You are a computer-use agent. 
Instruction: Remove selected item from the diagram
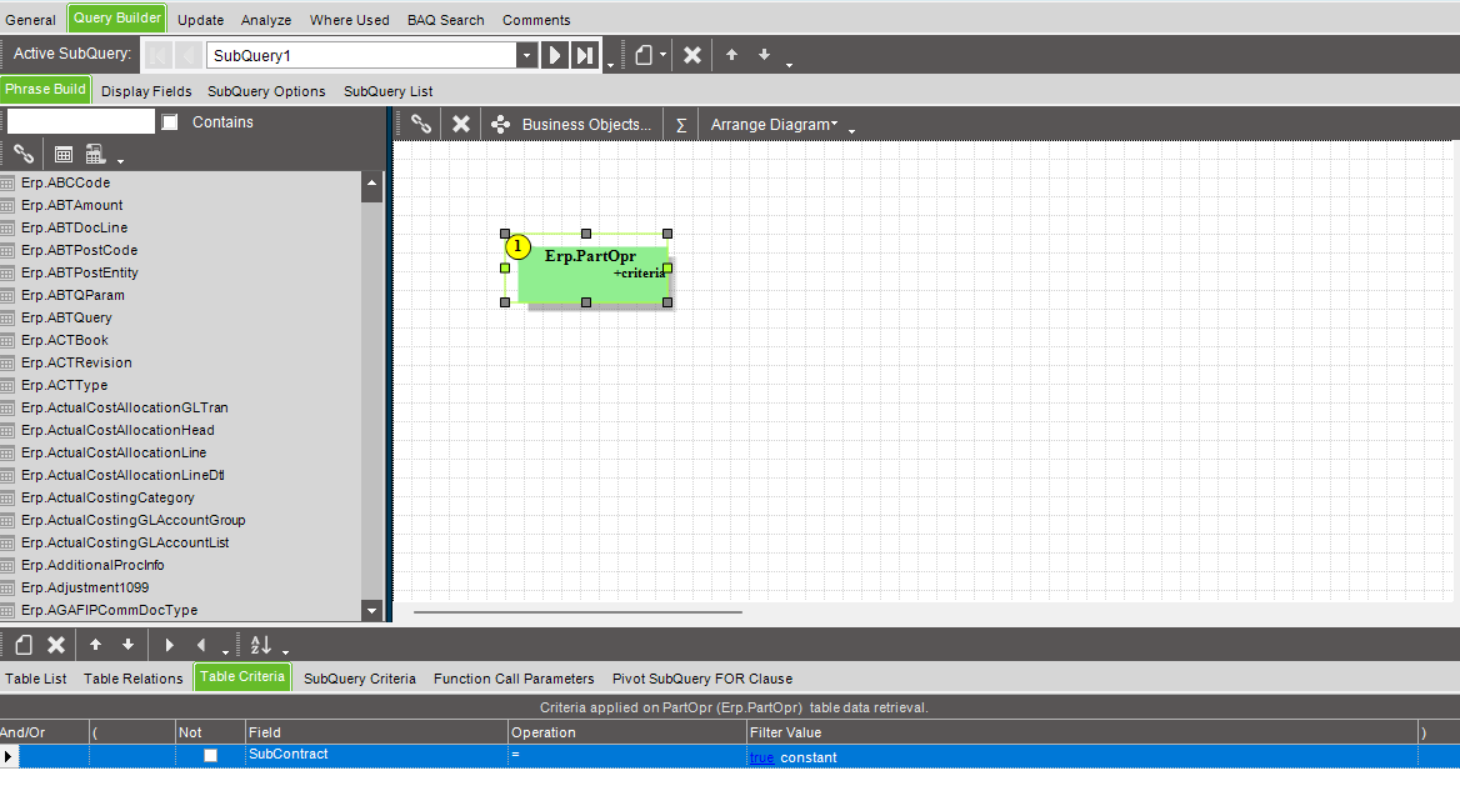point(461,124)
